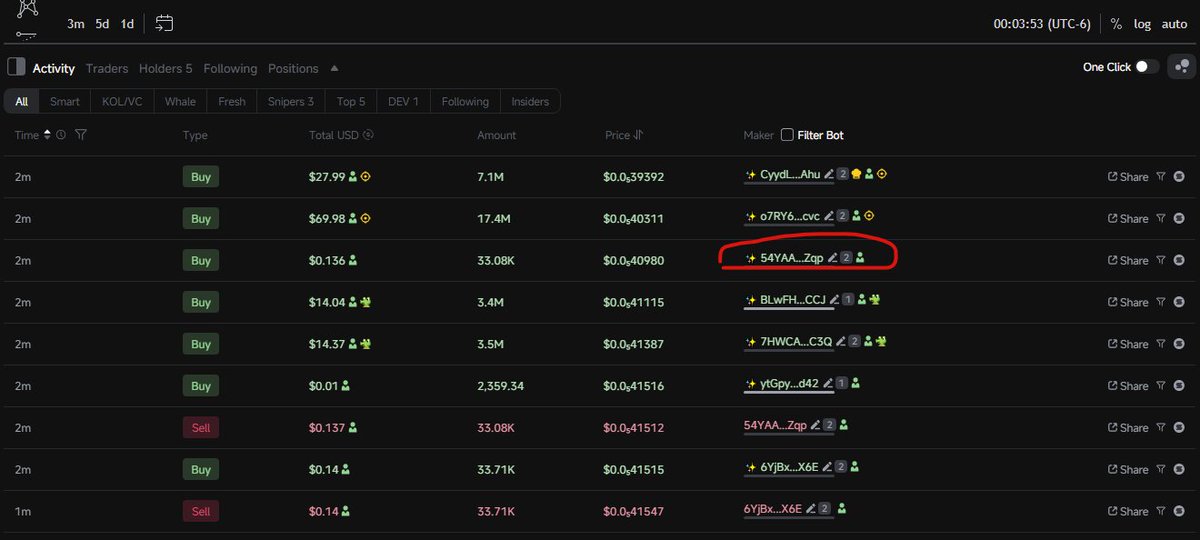Filter by maker funnel in $69.98 row
1200x540 pixels.
tap(1161, 218)
